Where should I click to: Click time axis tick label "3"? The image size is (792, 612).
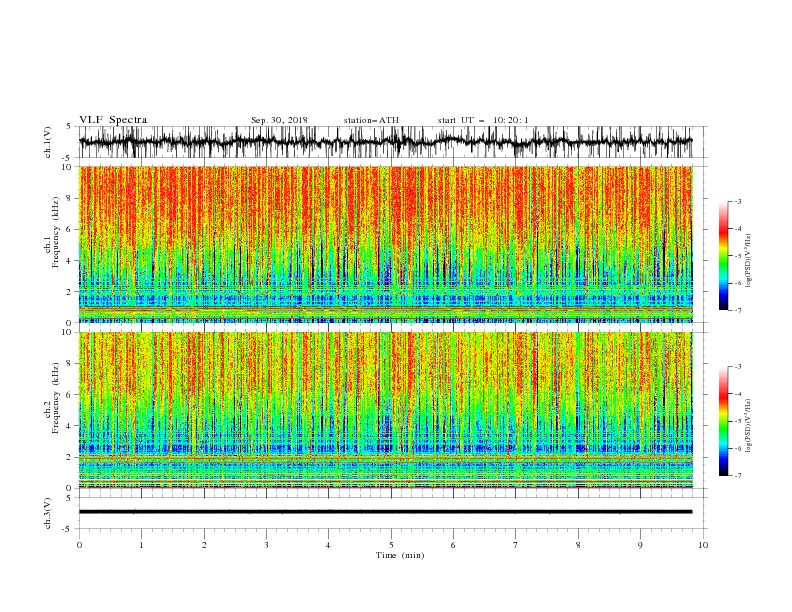266,545
